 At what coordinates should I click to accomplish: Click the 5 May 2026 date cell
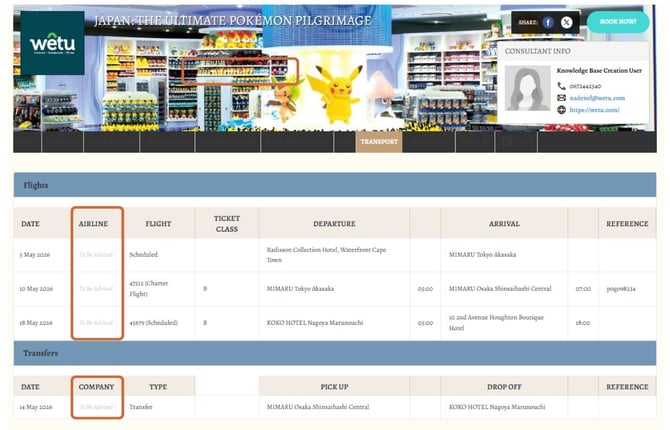coord(35,254)
